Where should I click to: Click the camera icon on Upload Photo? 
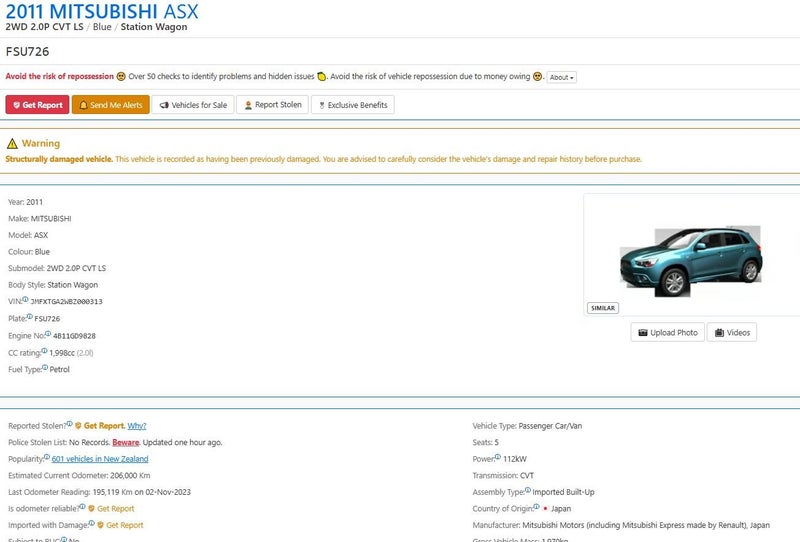point(643,333)
